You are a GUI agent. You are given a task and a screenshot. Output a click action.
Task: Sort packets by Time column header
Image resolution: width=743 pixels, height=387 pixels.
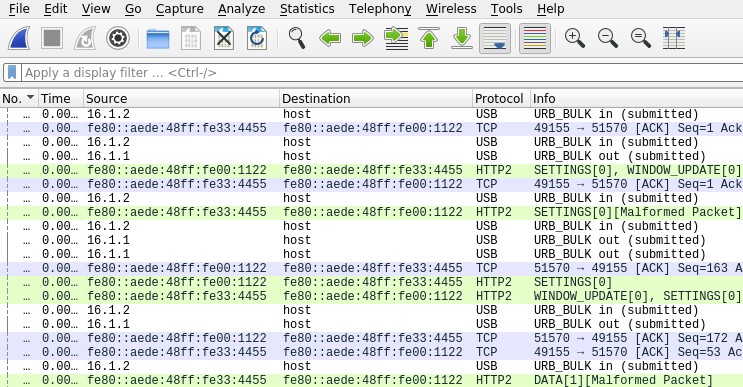pyautogui.click(x=61, y=99)
